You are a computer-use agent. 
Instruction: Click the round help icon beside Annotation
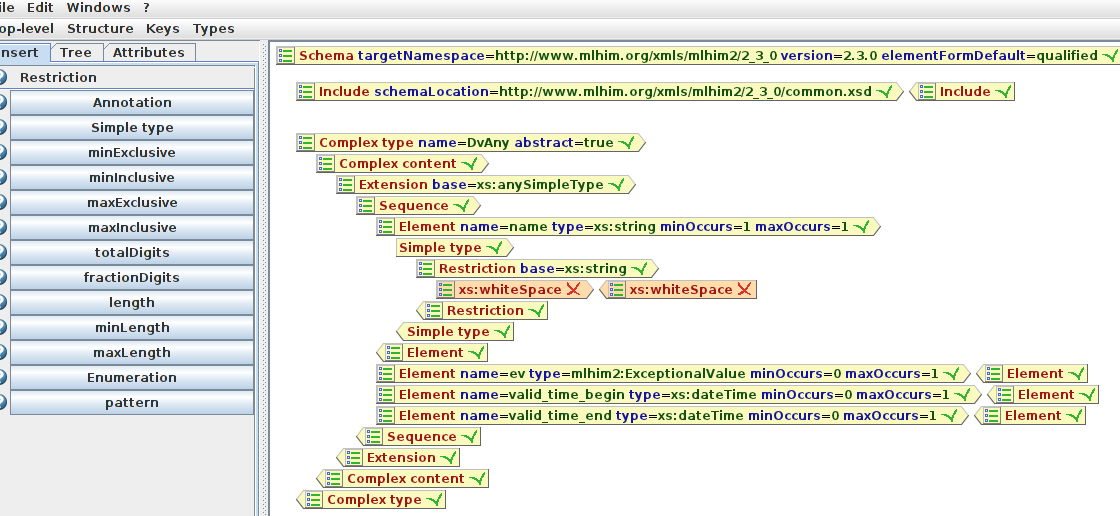[x=2, y=103]
